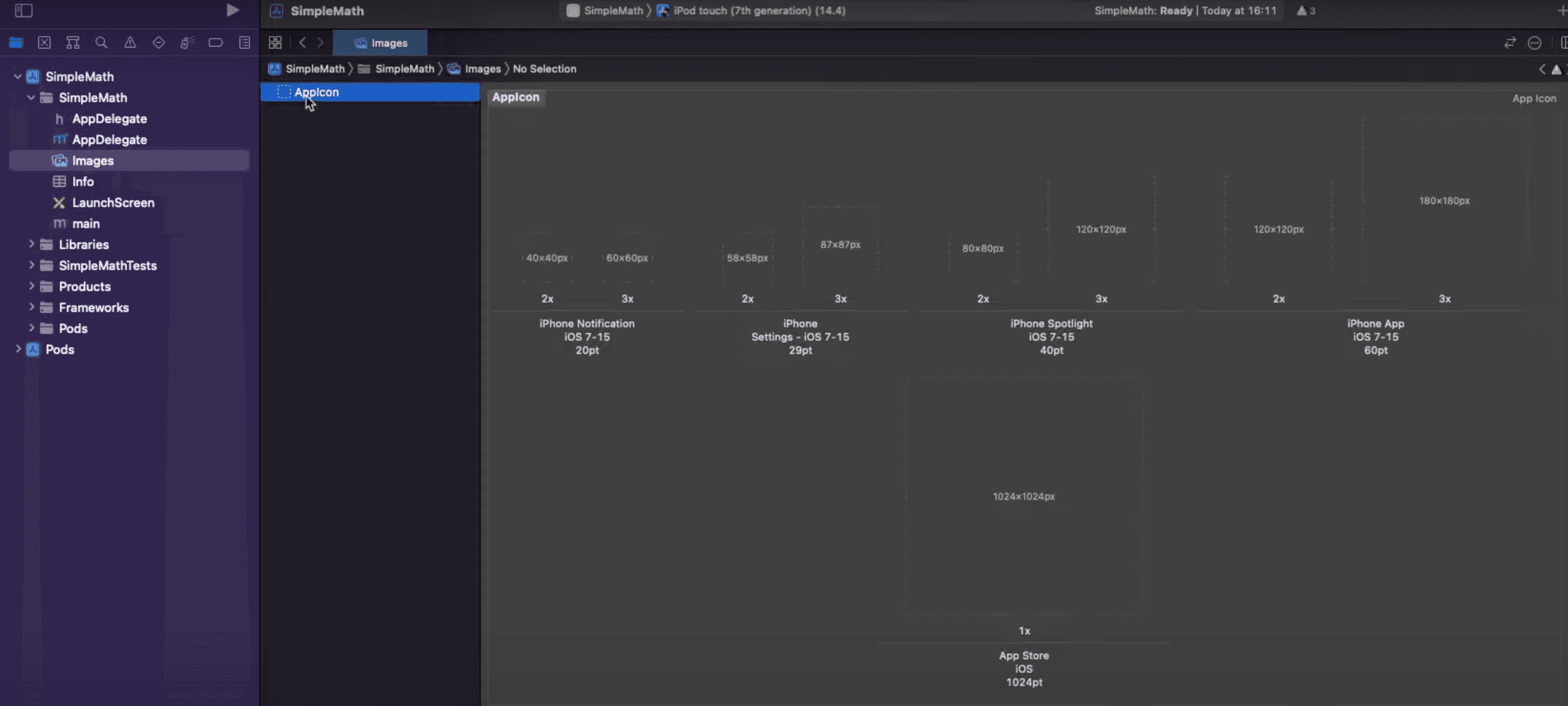1568x706 pixels.
Task: Open LaunchScreen file in navigator
Action: pyautogui.click(x=113, y=202)
